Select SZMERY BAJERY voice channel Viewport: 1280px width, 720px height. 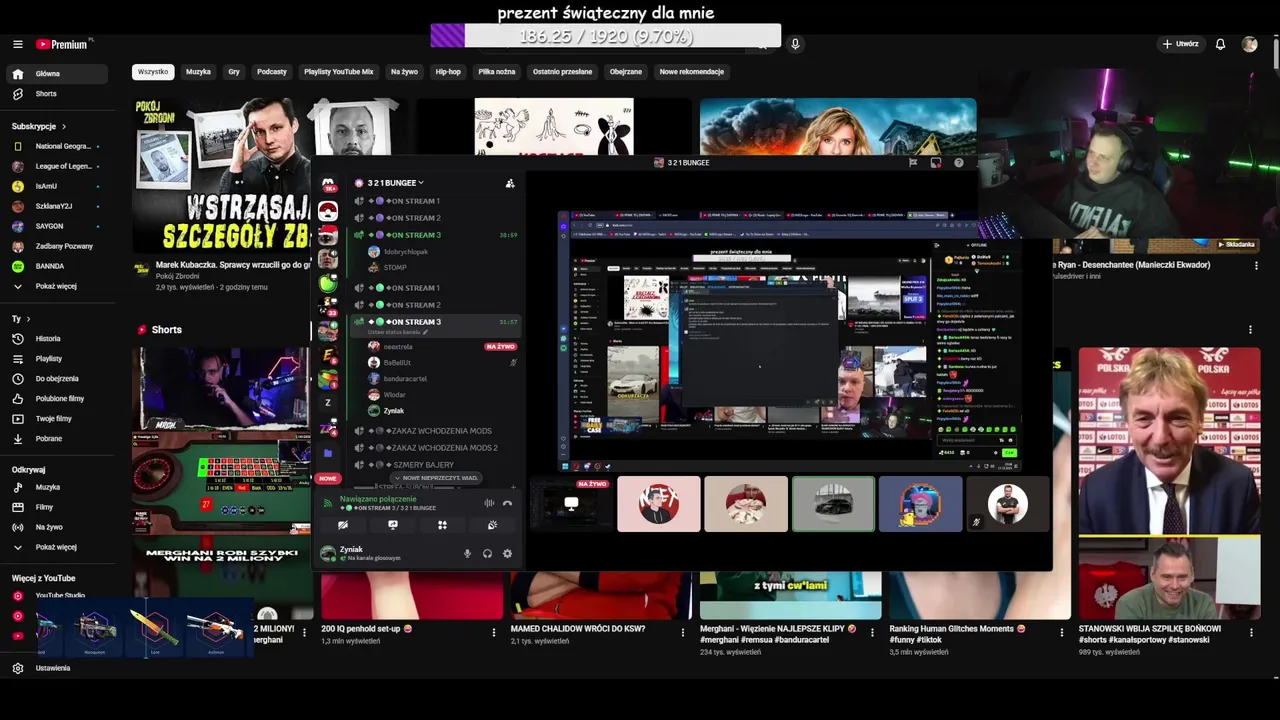(x=434, y=465)
